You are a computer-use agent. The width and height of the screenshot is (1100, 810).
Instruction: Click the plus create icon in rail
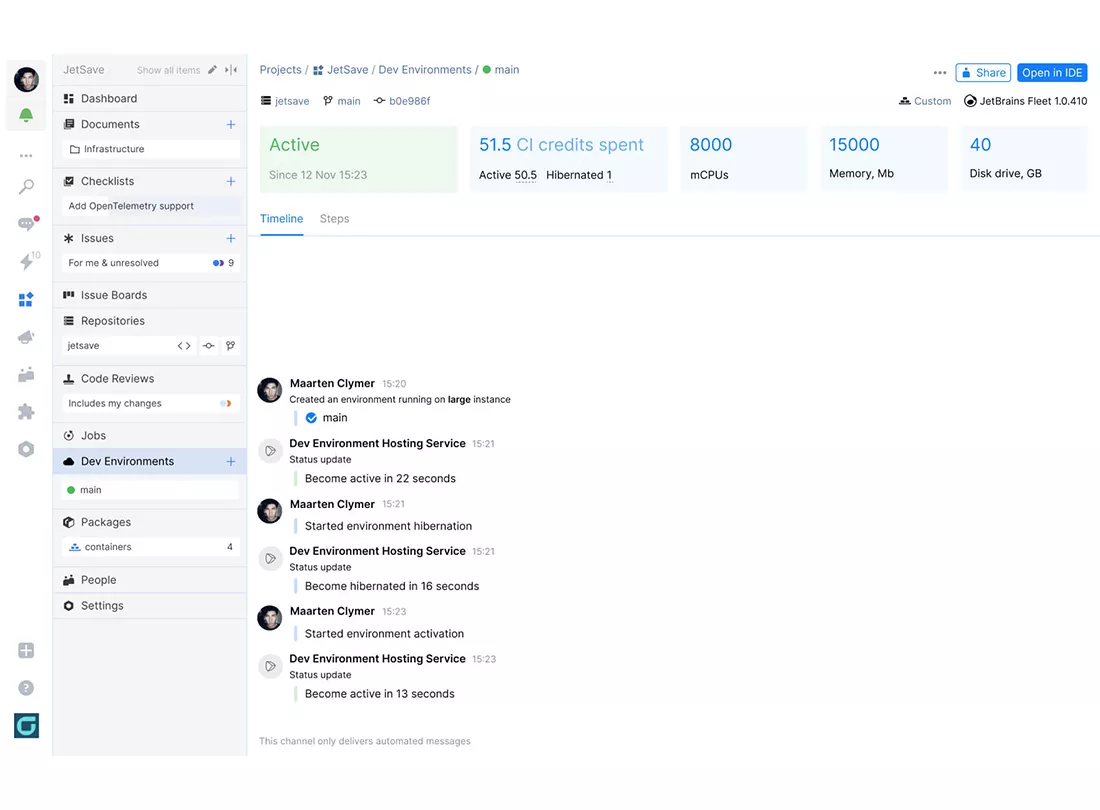coord(26,650)
